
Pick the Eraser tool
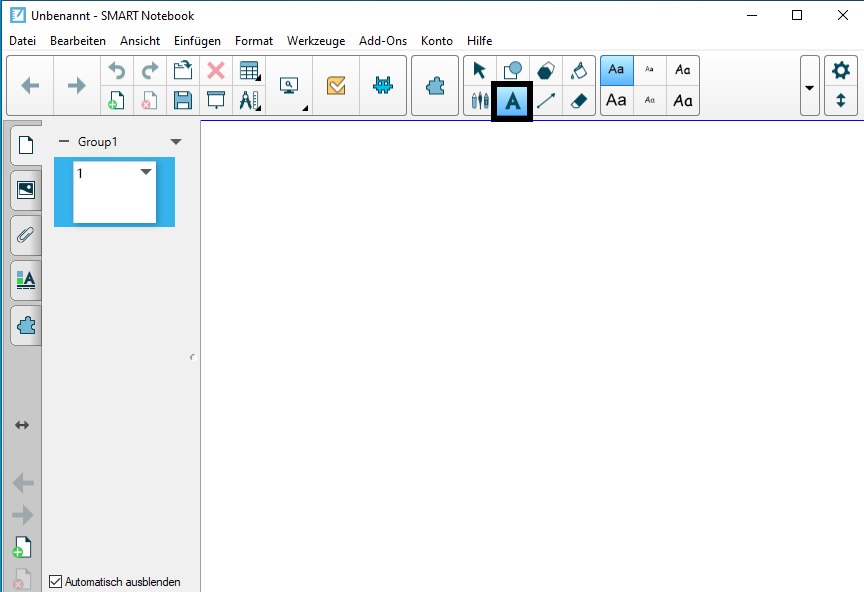(x=578, y=101)
